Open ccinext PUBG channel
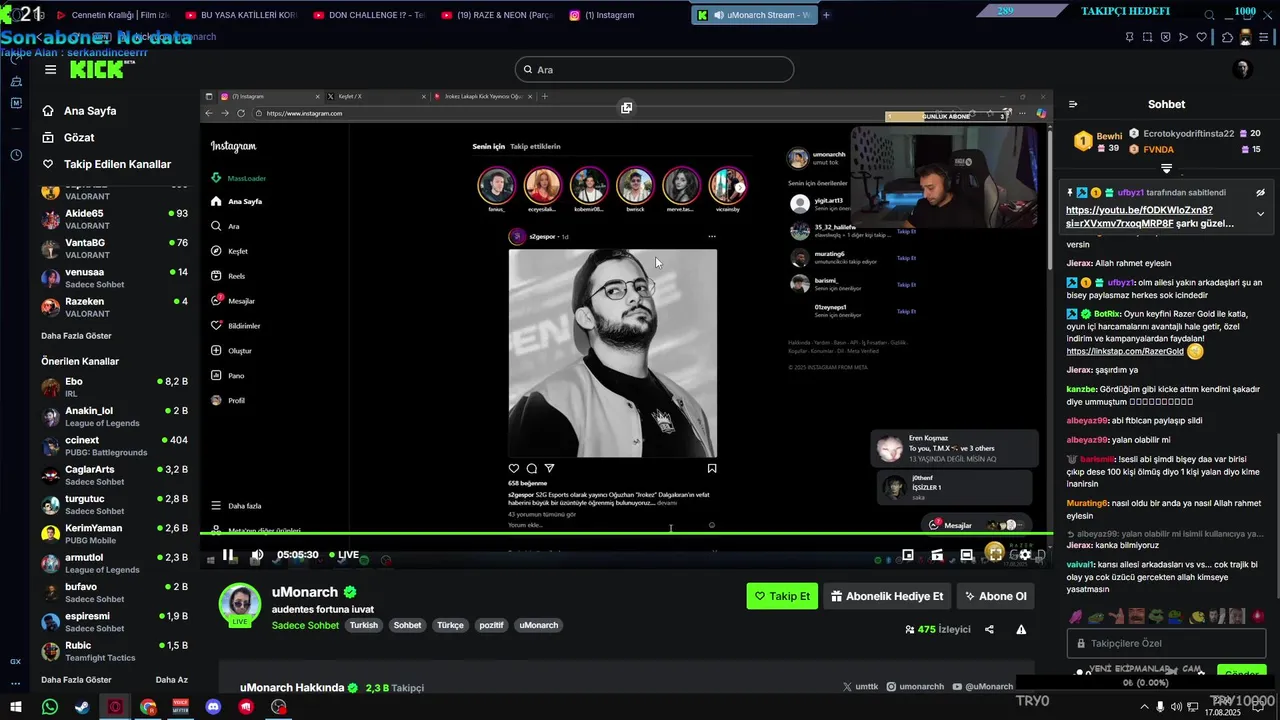Image resolution: width=1280 pixels, height=720 pixels. point(114,445)
